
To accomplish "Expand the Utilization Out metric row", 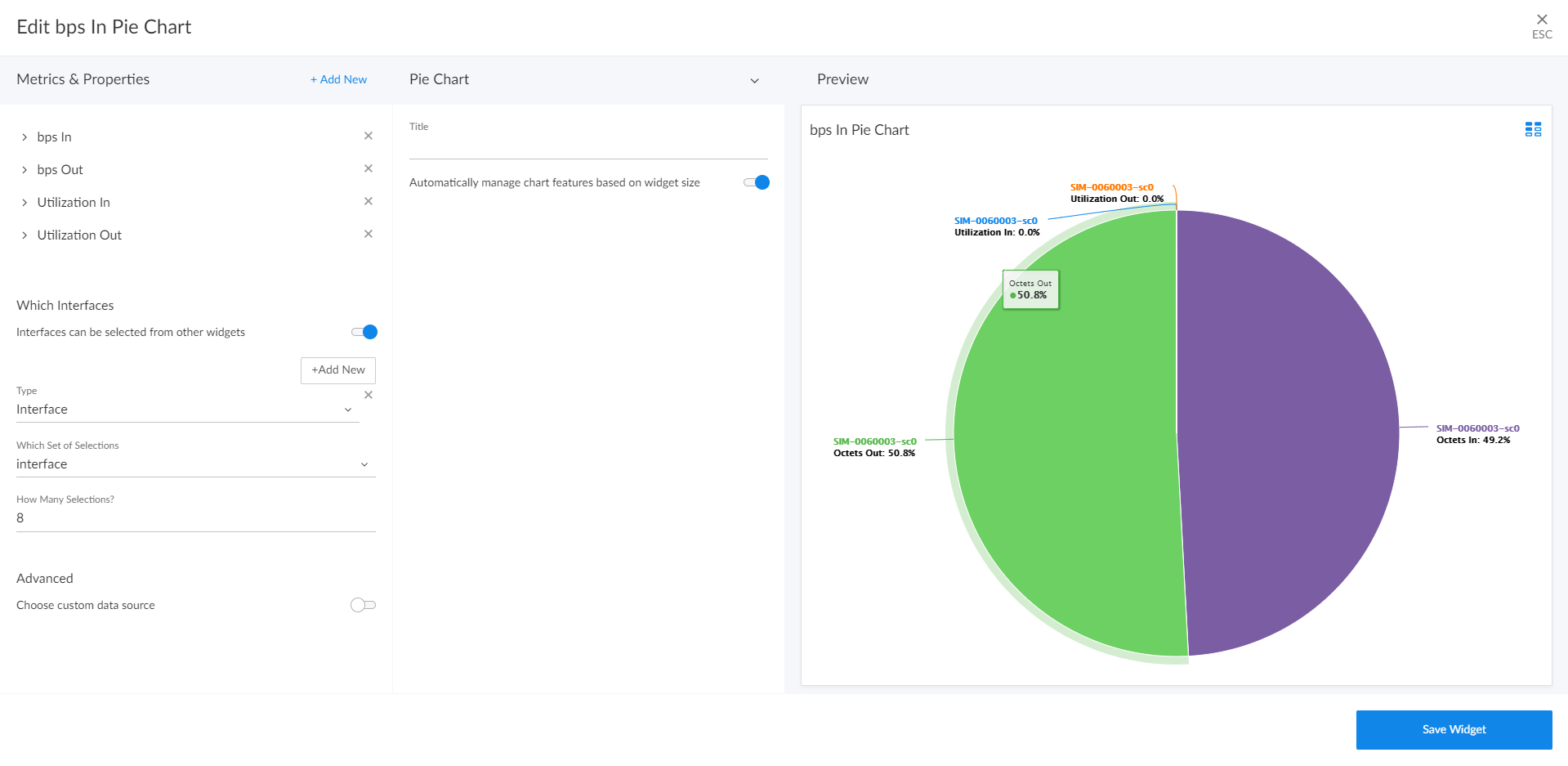I will point(25,235).
